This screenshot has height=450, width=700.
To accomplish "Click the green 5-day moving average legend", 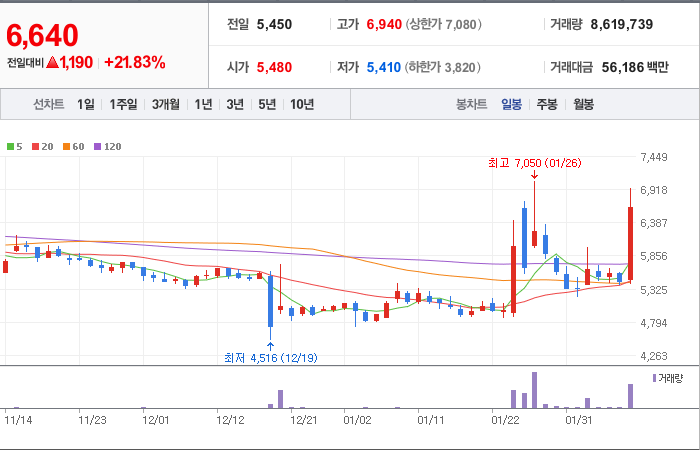I will [x=15, y=146].
